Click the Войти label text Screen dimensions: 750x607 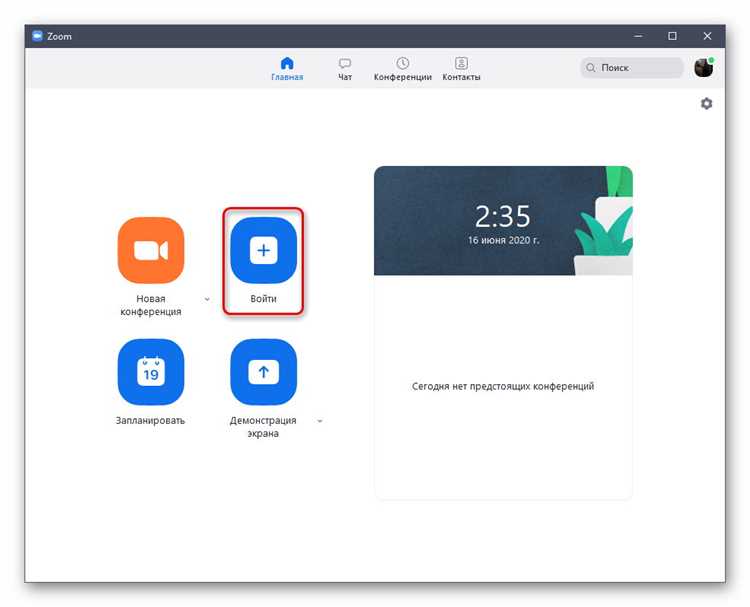pos(264,298)
